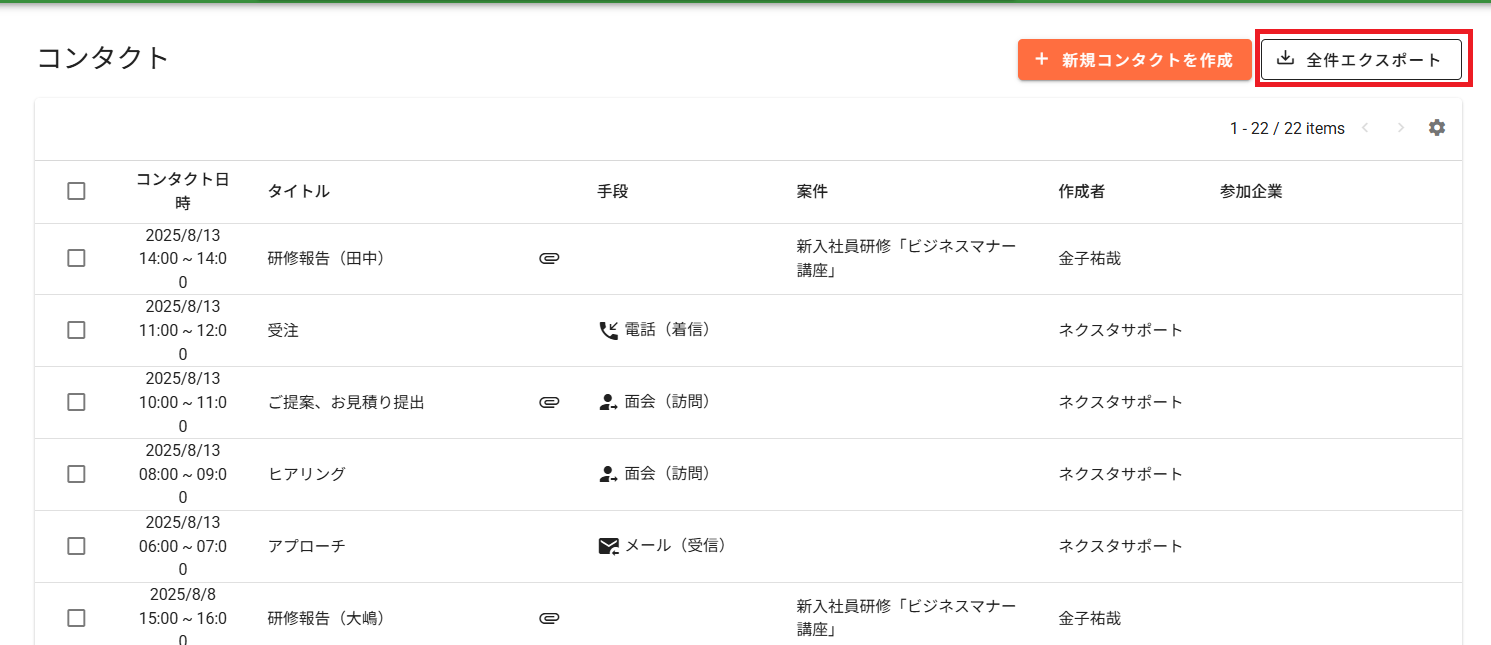Click paperclip attachment icon for 研修報告（田中）

(548, 258)
